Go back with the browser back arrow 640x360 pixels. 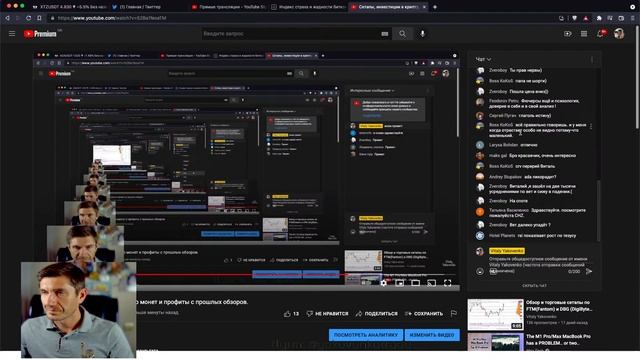pyautogui.click(x=7, y=18)
